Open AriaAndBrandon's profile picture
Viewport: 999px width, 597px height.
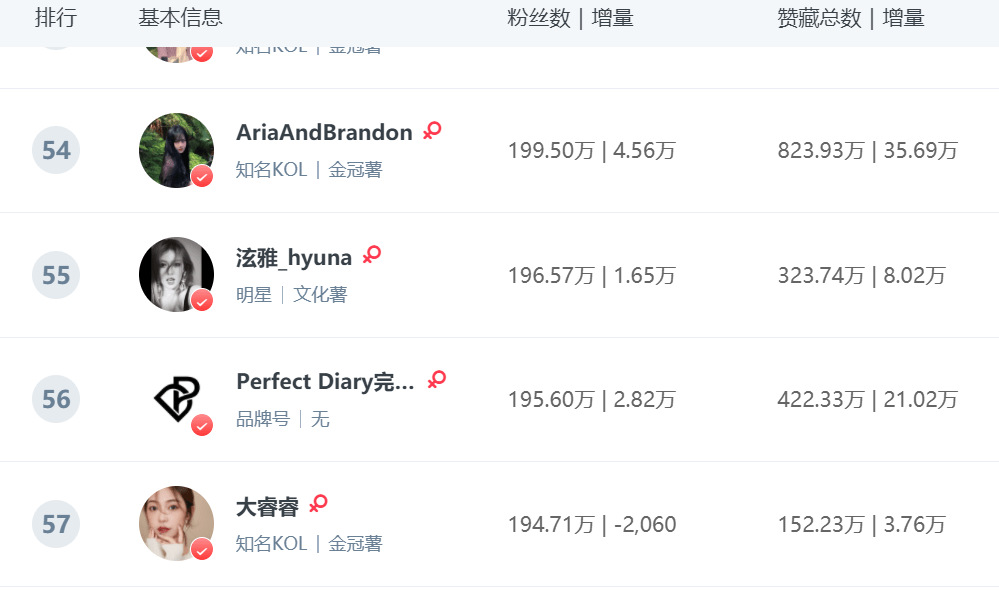[x=175, y=150]
